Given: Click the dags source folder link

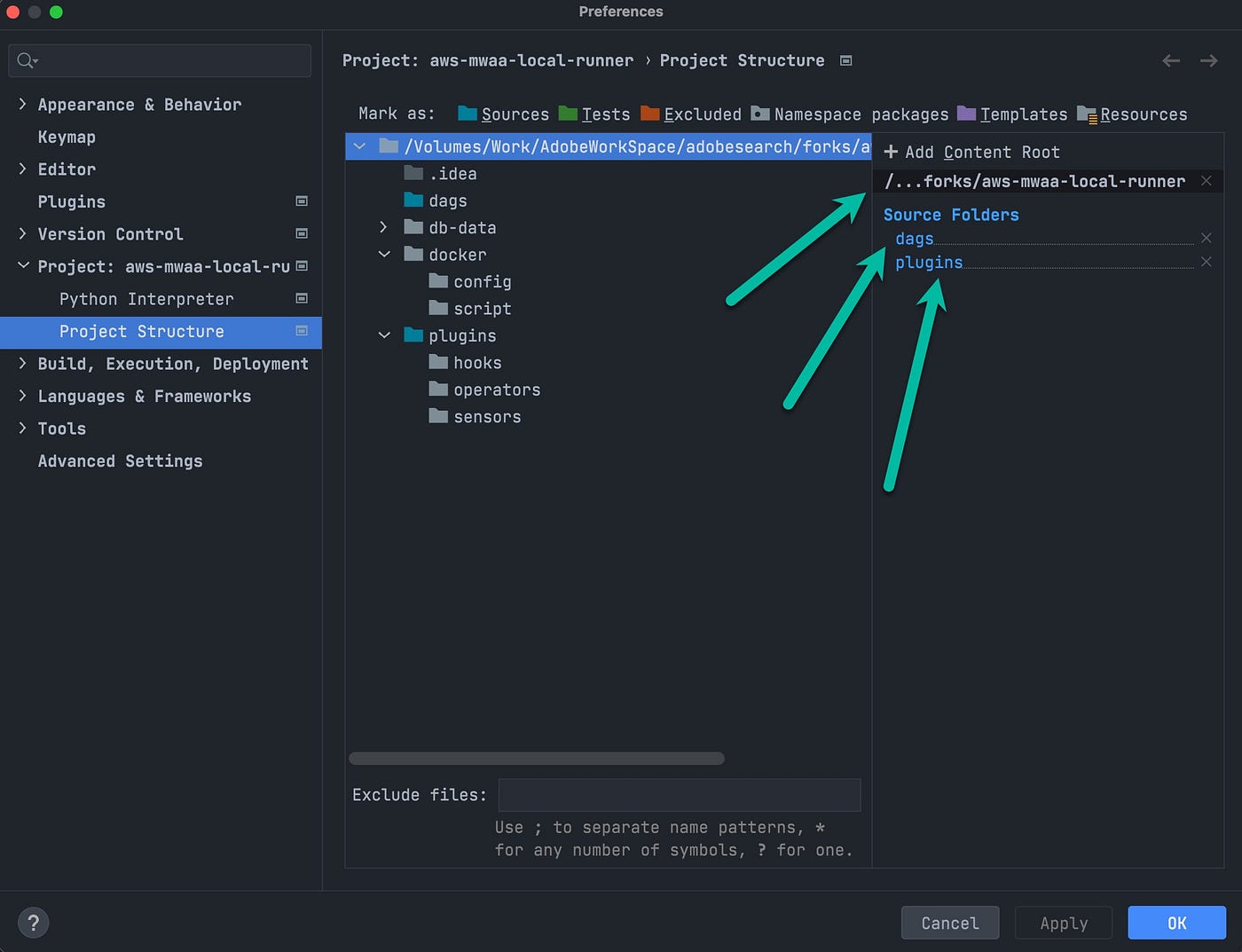Looking at the screenshot, I should [x=915, y=238].
